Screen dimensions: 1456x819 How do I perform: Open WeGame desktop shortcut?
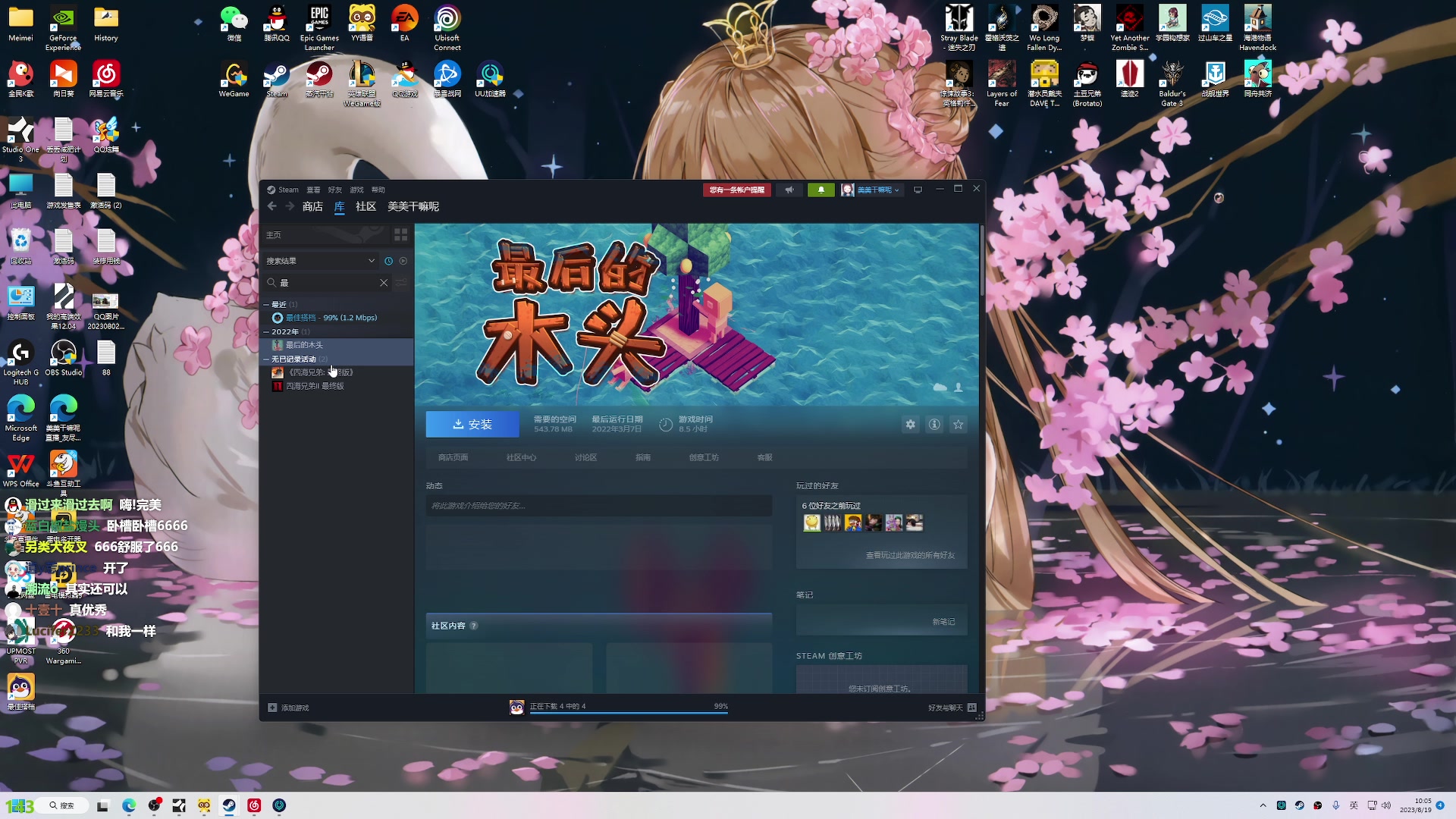pyautogui.click(x=234, y=80)
